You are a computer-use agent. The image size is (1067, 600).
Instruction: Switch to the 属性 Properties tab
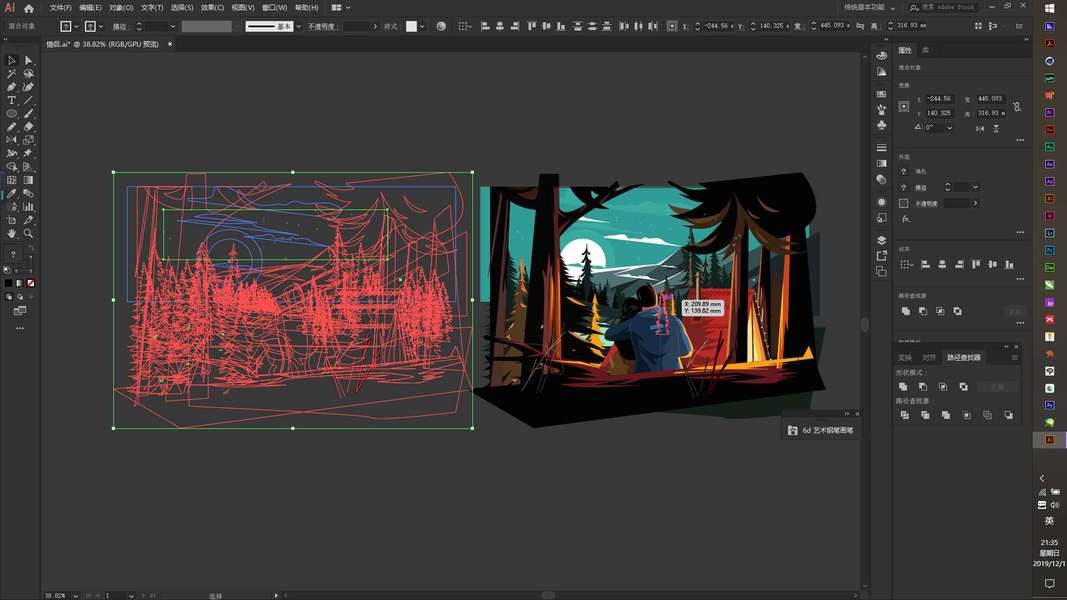[905, 50]
